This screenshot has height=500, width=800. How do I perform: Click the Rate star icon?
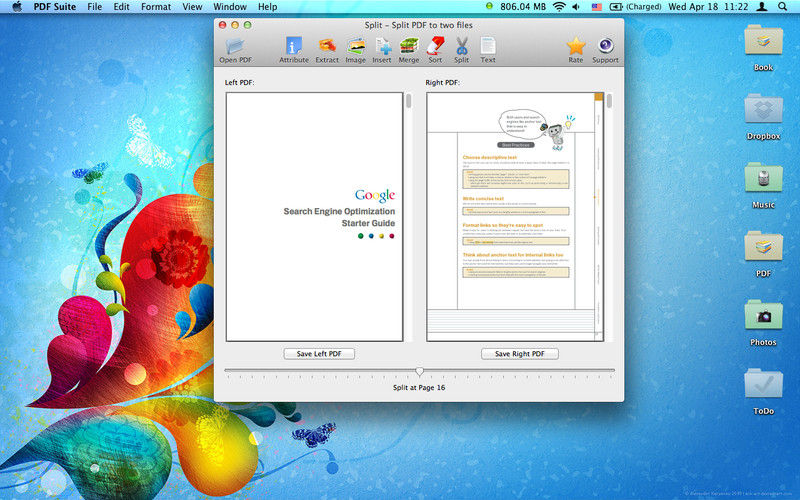(576, 50)
